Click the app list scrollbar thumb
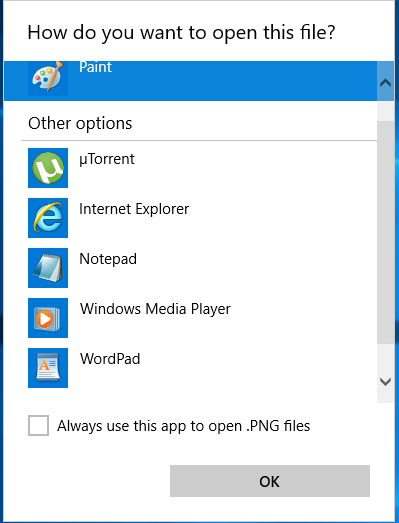This screenshot has height=523, width=399. 385,232
